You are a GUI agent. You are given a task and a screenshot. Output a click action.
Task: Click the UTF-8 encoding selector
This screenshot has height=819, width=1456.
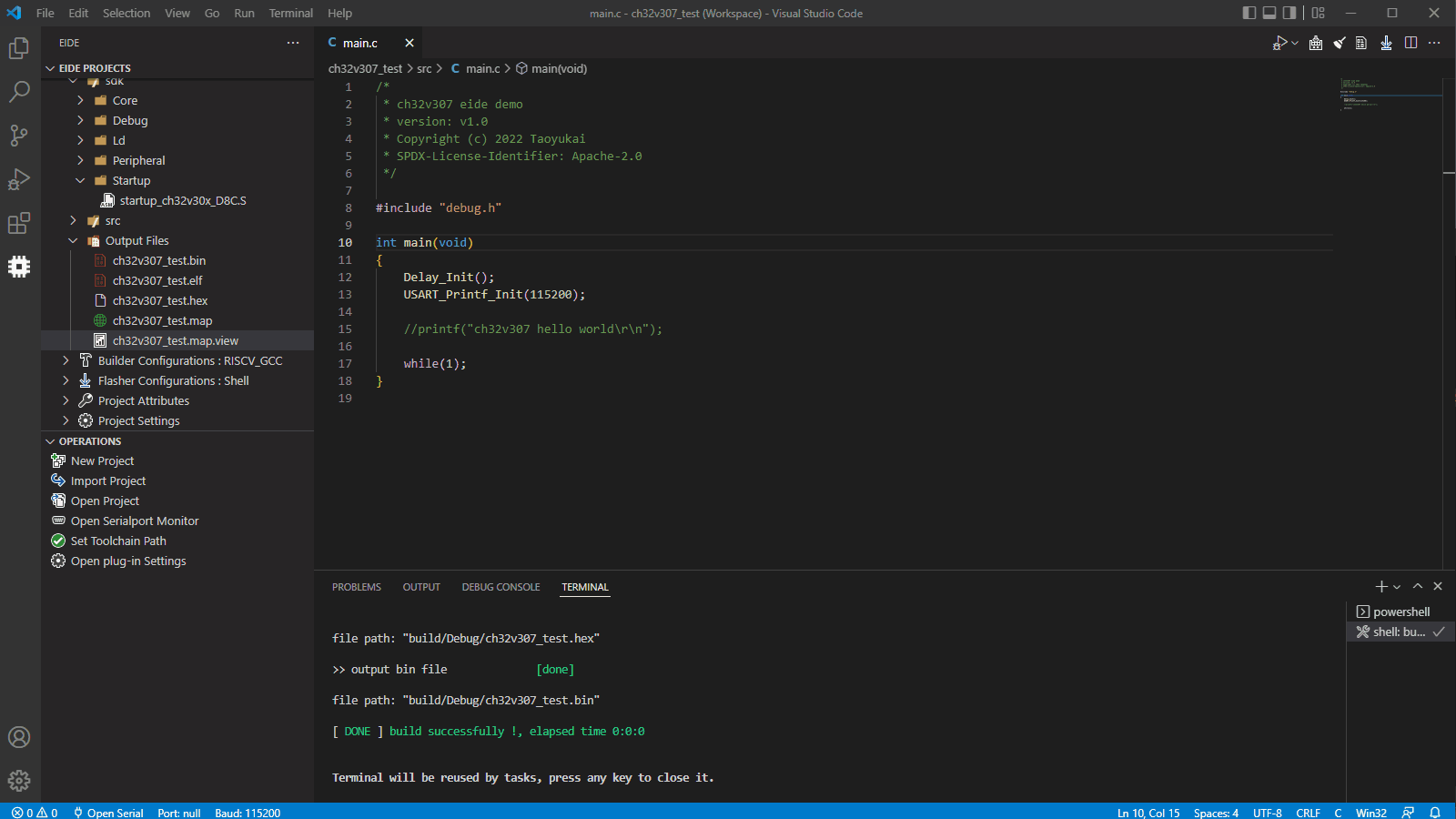(x=1268, y=813)
